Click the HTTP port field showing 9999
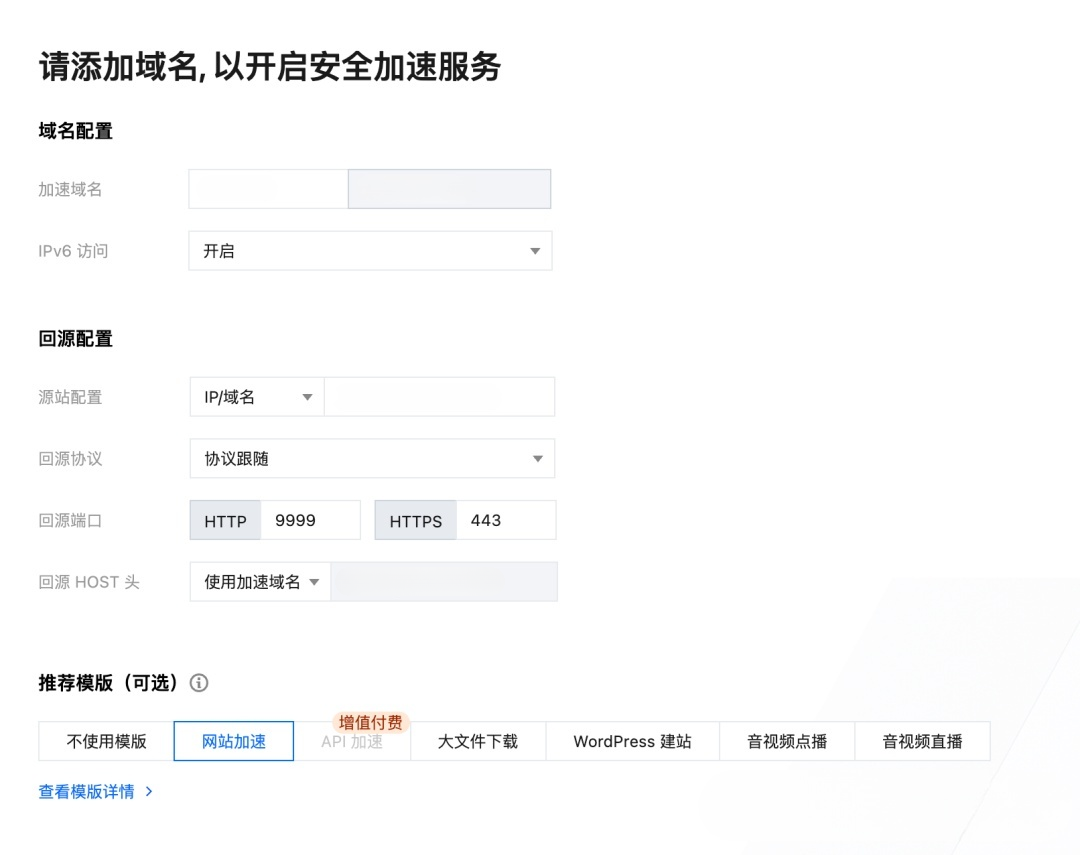1080x855 pixels. click(309, 520)
